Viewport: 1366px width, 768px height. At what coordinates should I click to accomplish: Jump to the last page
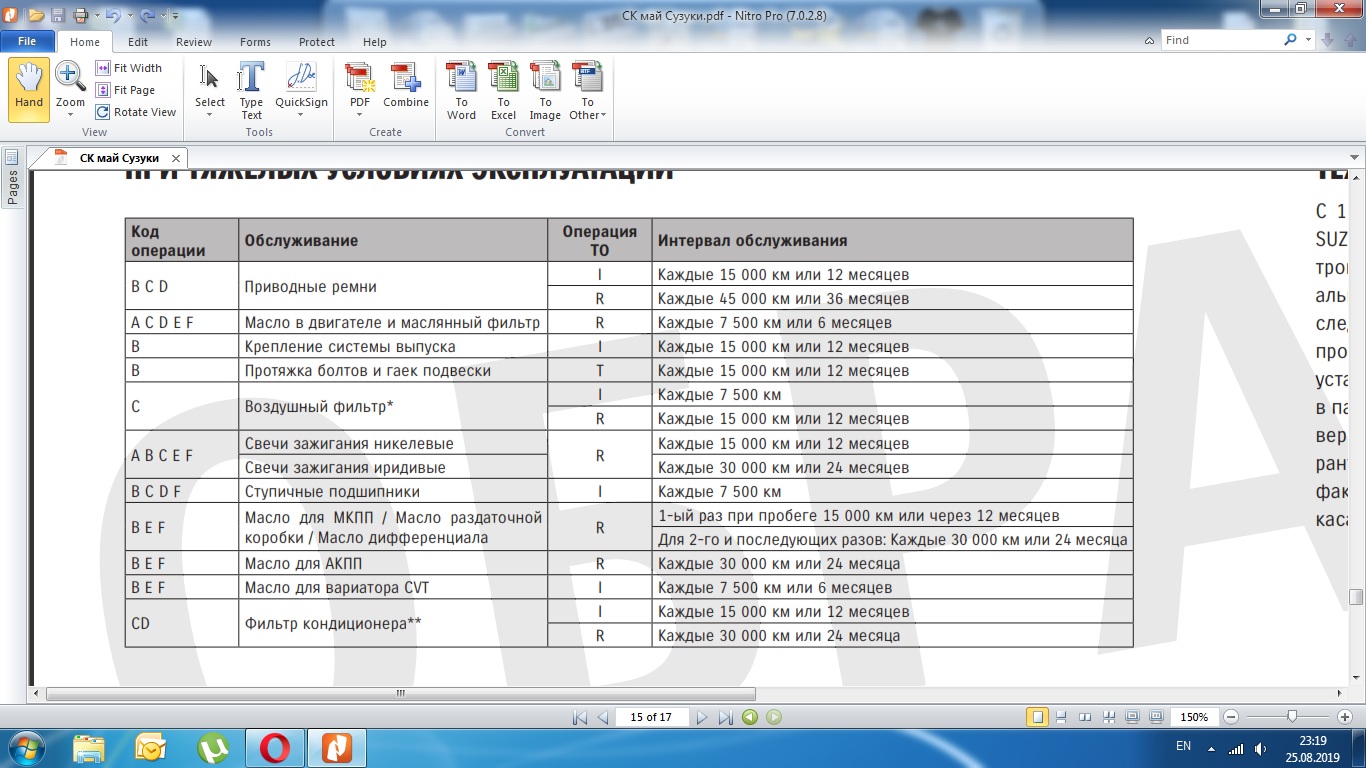pos(726,717)
